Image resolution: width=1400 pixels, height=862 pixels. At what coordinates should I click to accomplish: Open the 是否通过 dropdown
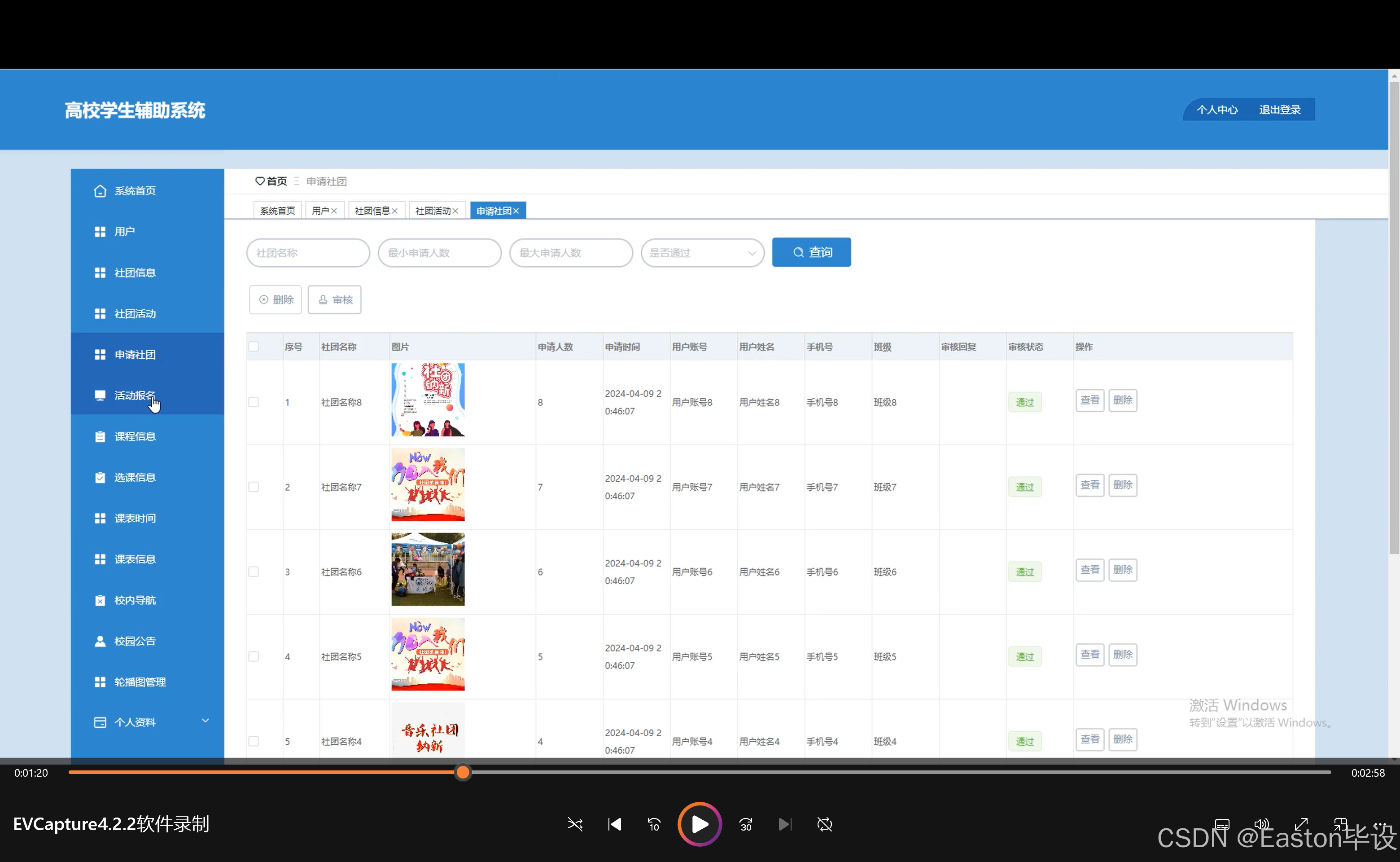point(702,253)
